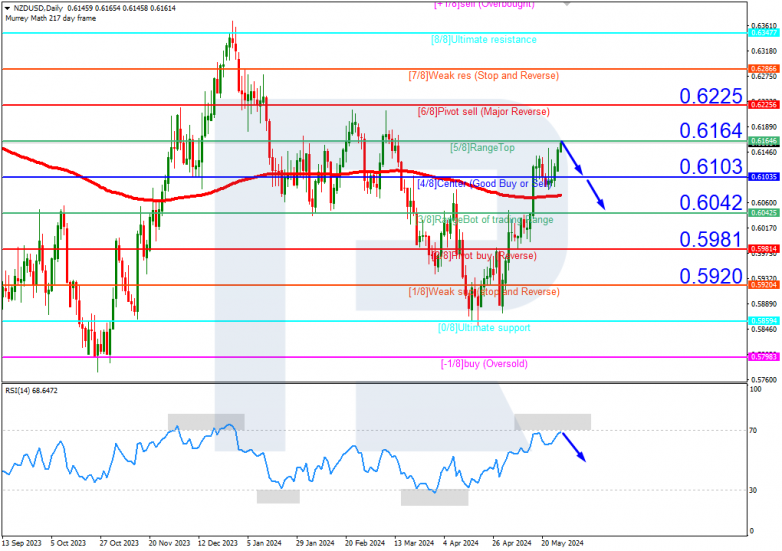Click the 29 Jan 2024 date label
782x551 pixels.
click(315, 543)
